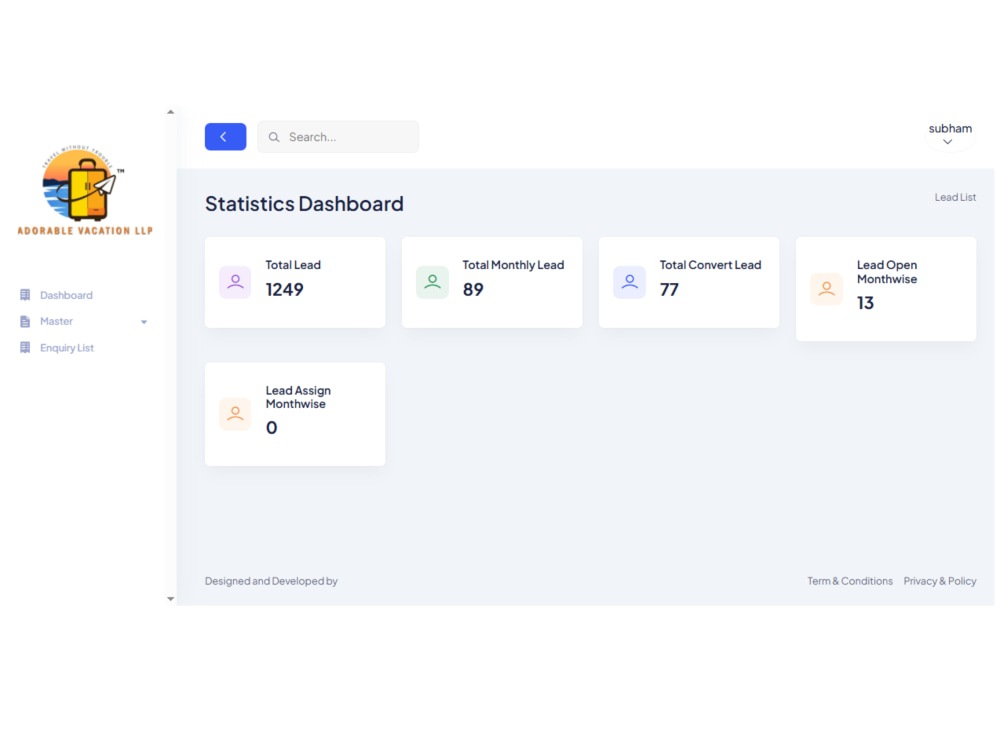Click the Lead List breadcrumb link
Screen dimensions: 1000x750
955,197
